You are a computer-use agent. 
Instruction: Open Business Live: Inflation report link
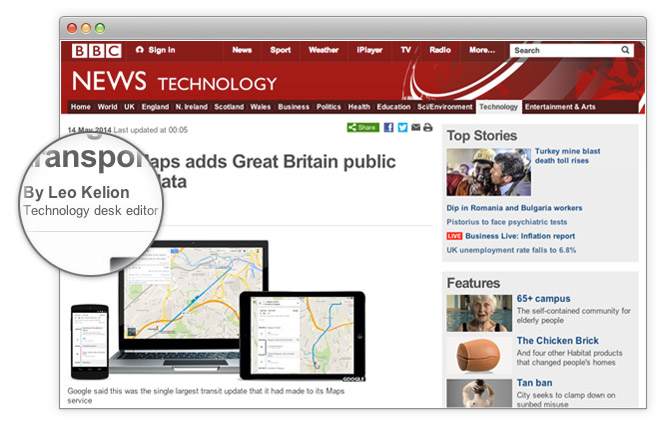pyautogui.click(x=520, y=236)
